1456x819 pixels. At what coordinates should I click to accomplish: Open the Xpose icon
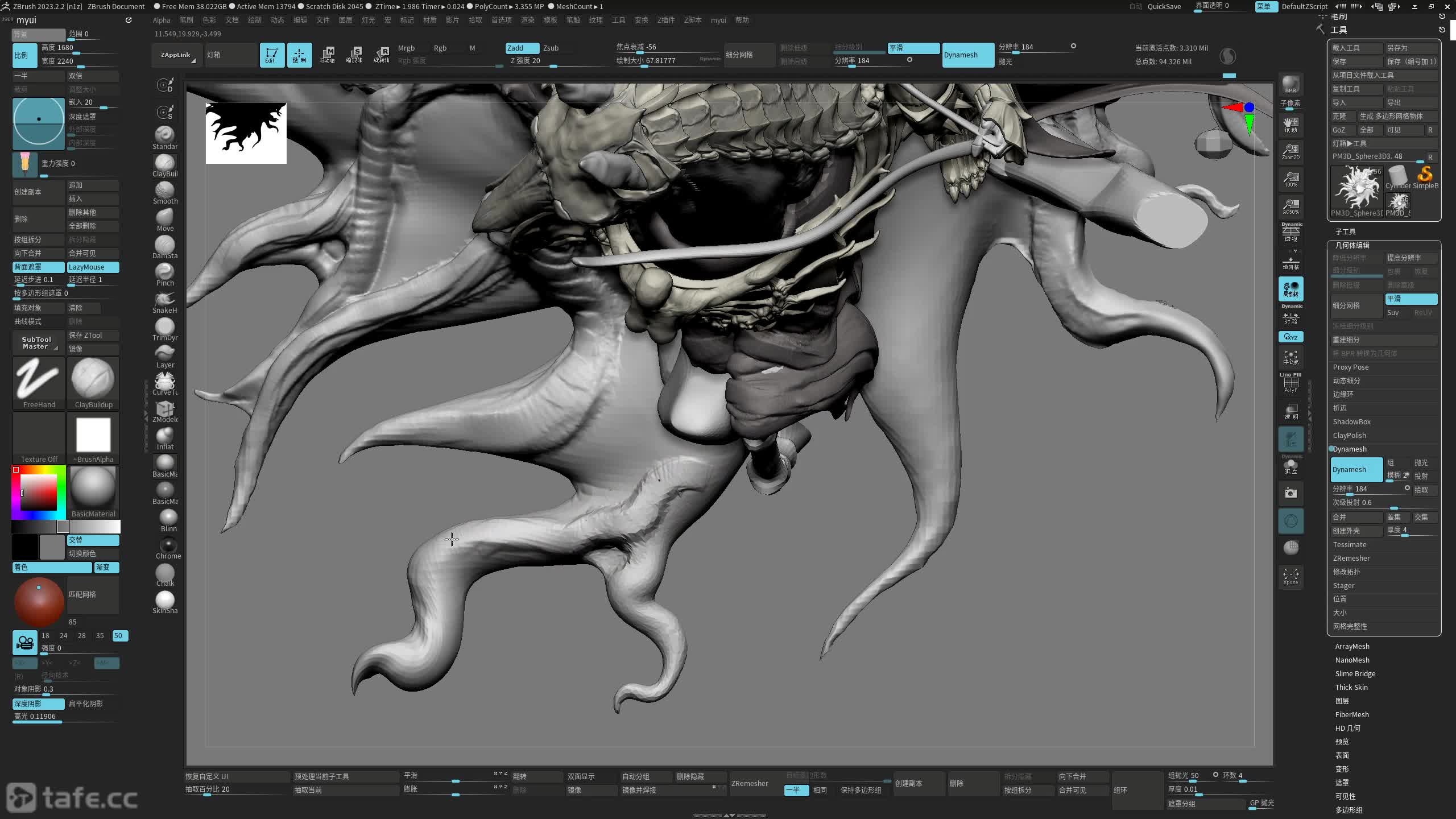(1290, 576)
